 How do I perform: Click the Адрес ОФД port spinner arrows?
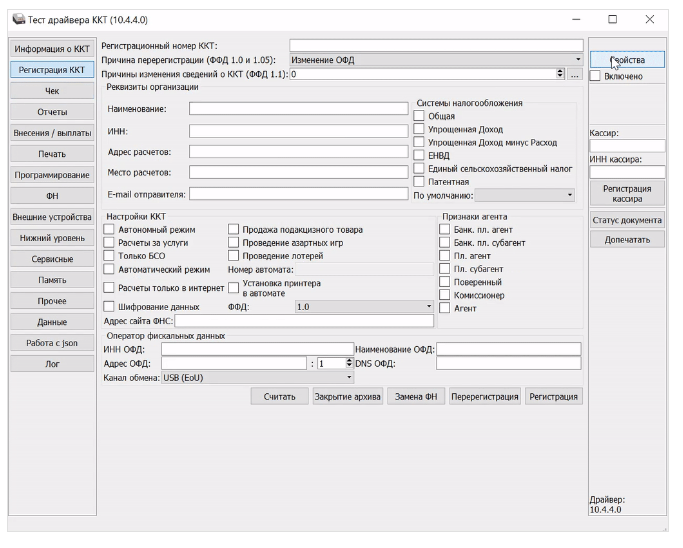348,363
